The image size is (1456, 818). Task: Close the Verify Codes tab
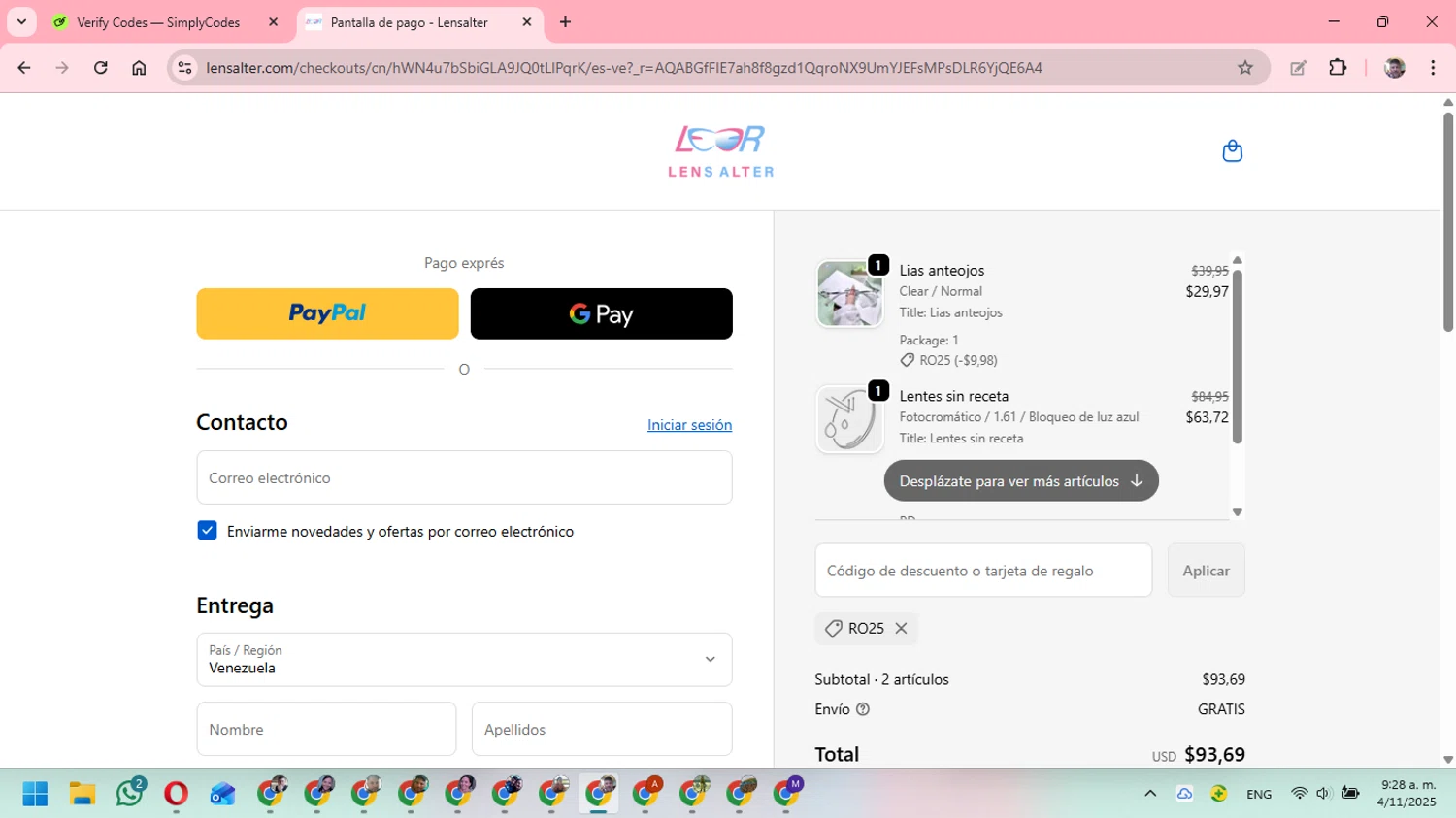click(273, 22)
